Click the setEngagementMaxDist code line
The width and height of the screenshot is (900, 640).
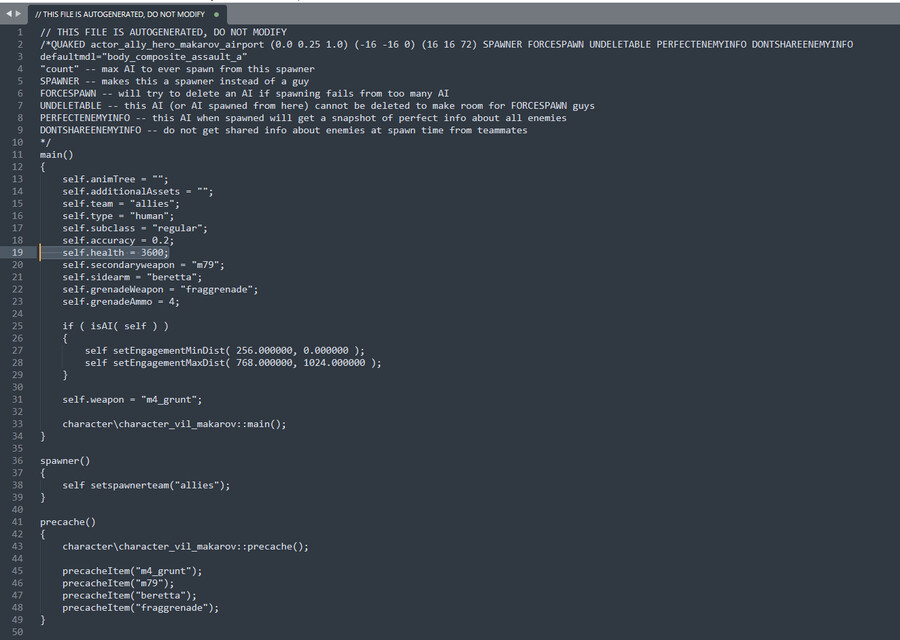tap(233, 363)
